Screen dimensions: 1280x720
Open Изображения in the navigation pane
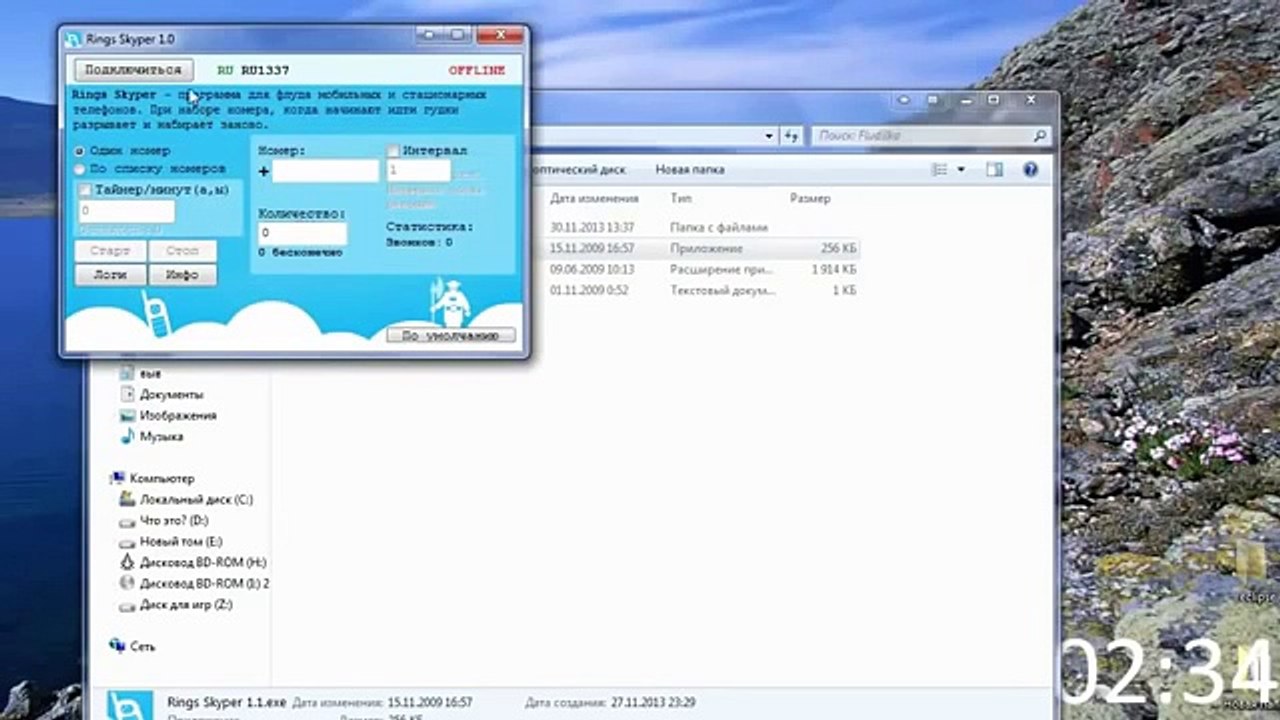pos(178,415)
